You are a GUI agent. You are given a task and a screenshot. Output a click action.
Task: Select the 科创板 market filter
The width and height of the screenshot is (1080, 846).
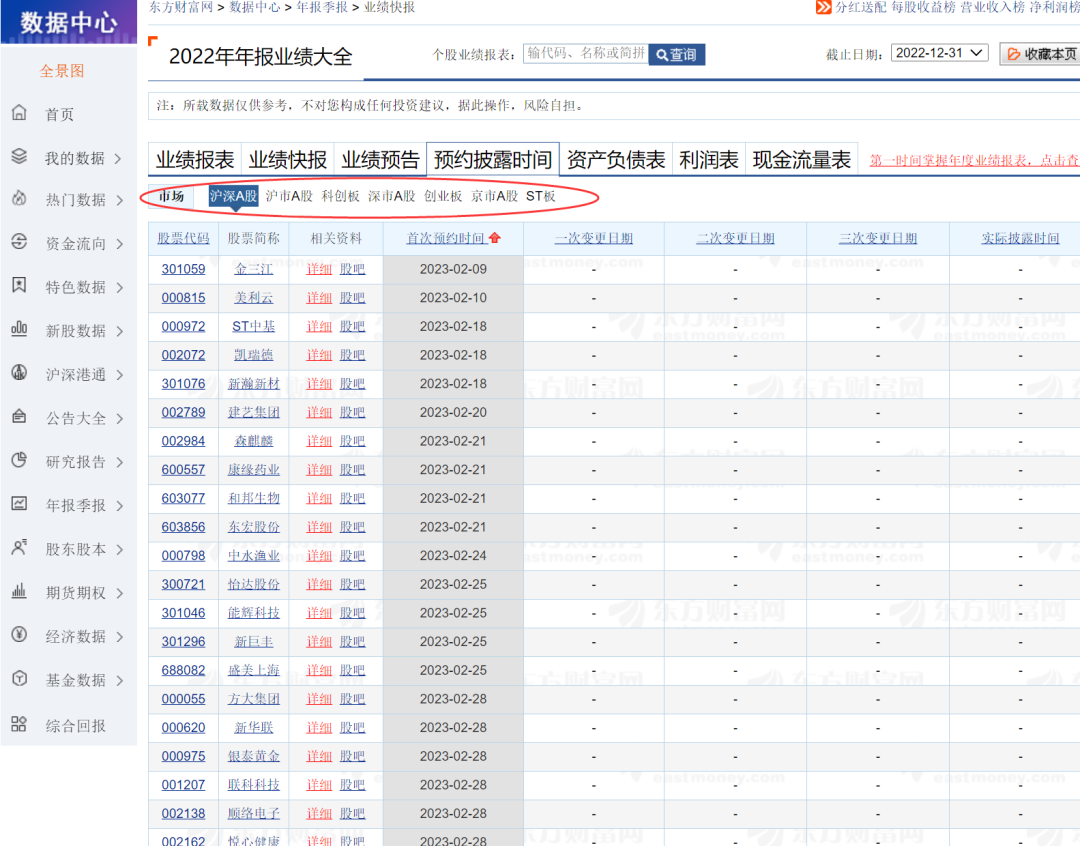point(340,196)
